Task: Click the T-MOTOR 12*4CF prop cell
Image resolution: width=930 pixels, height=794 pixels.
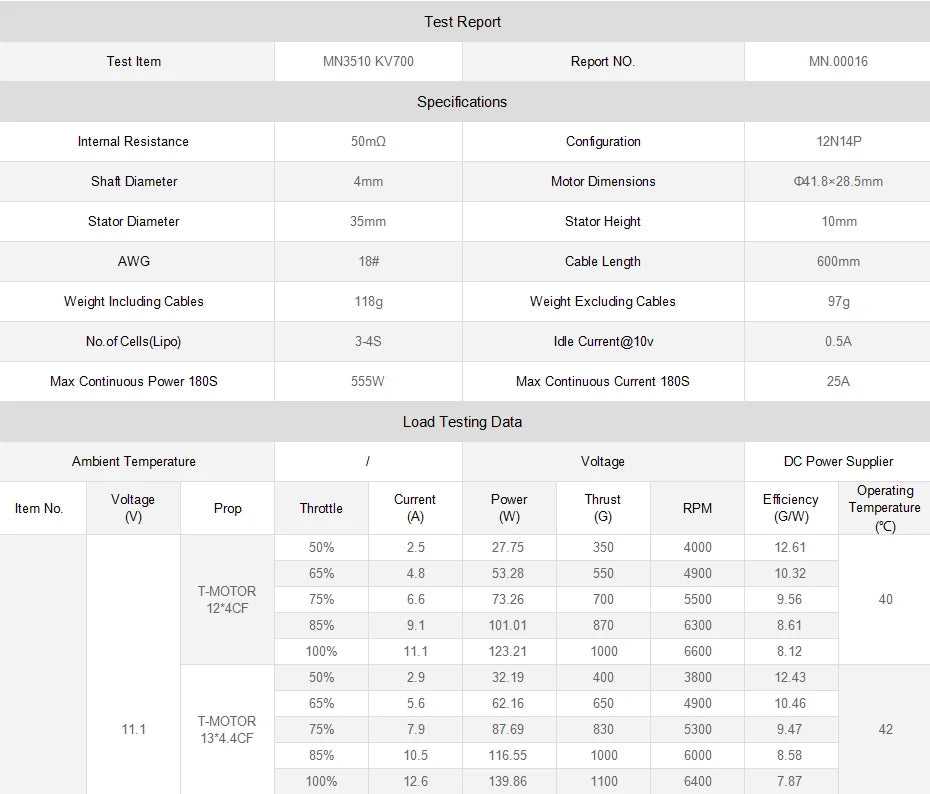Action: pos(227,599)
